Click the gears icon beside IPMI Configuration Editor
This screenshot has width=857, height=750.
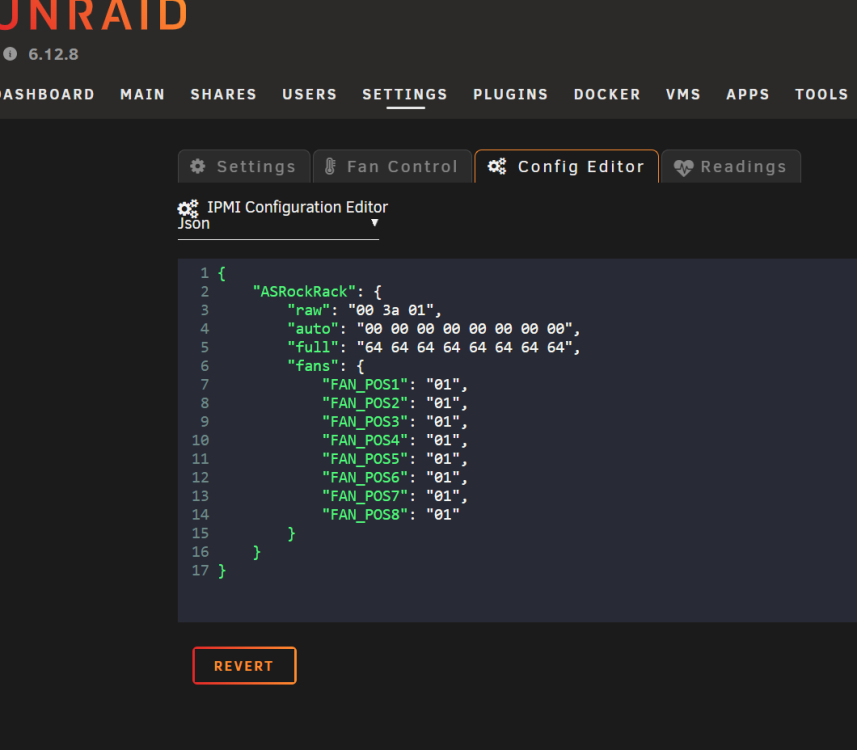(x=187, y=208)
